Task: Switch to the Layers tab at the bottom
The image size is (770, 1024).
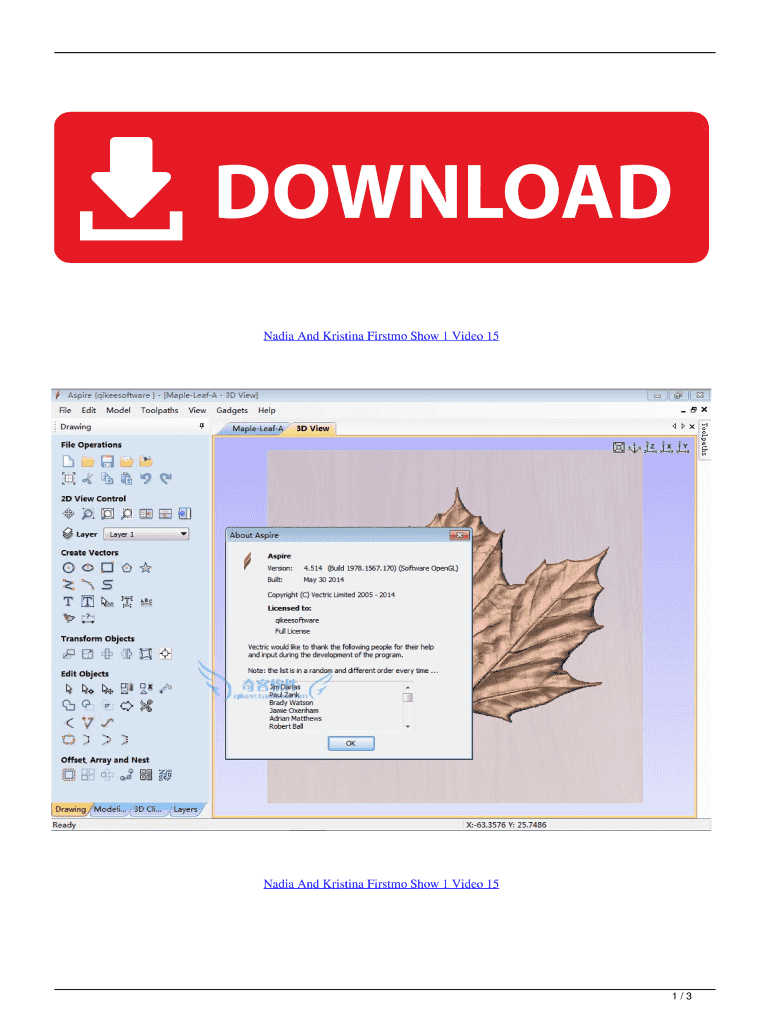Action: pos(185,809)
